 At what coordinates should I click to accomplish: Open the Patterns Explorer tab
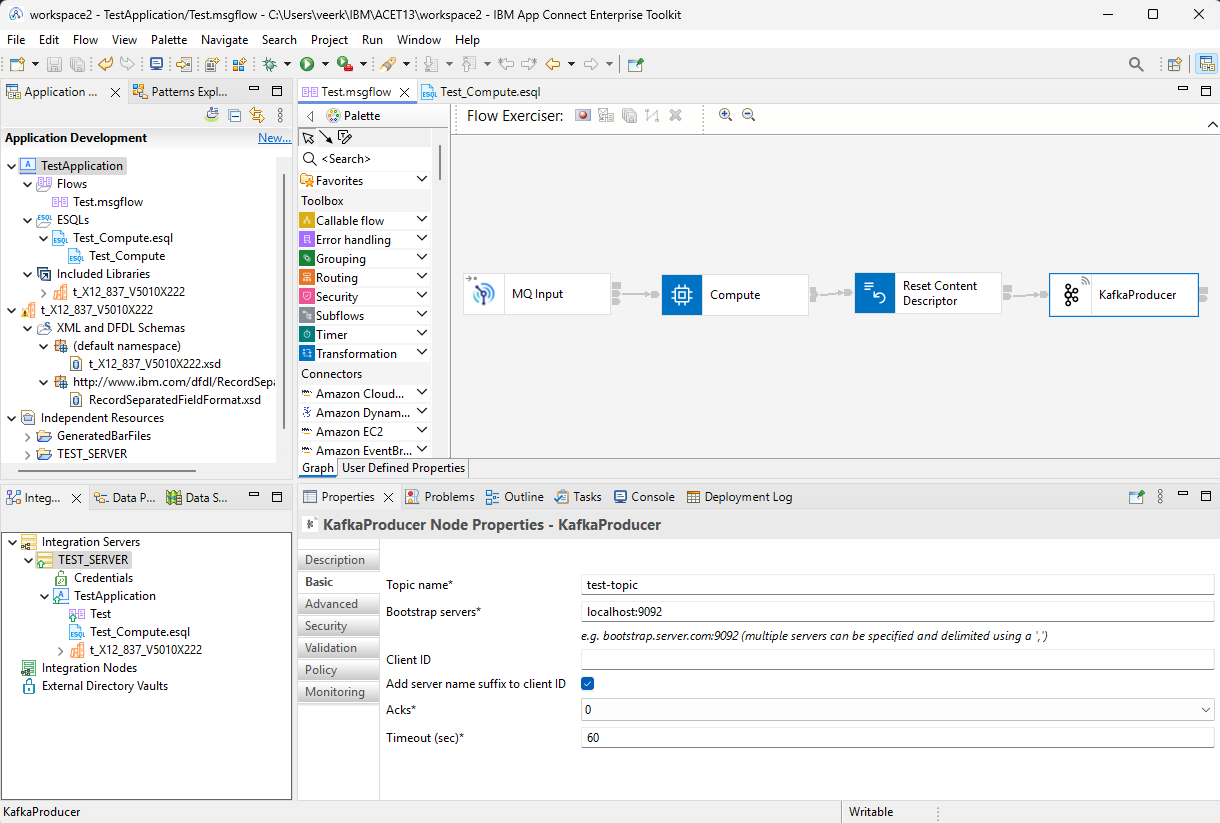[x=180, y=92]
